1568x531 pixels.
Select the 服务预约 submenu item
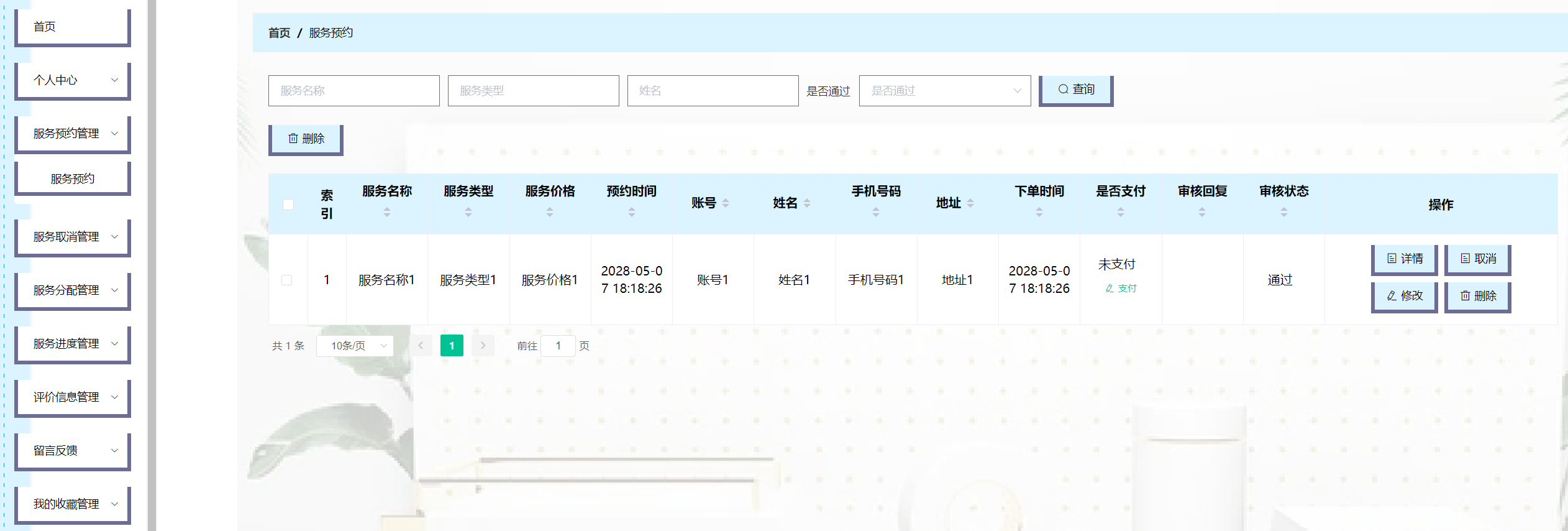73,179
